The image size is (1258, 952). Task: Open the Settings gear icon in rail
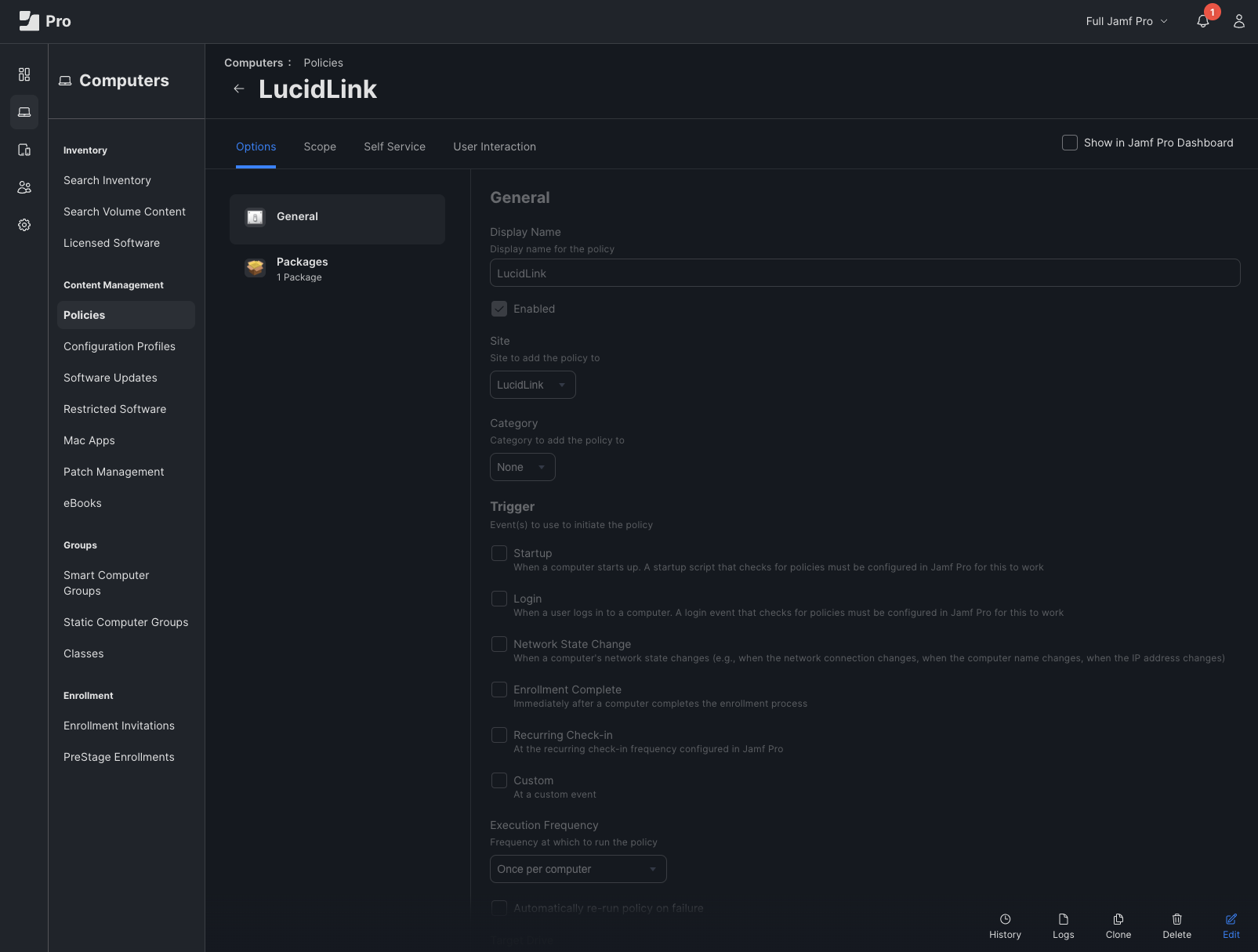coord(24,225)
